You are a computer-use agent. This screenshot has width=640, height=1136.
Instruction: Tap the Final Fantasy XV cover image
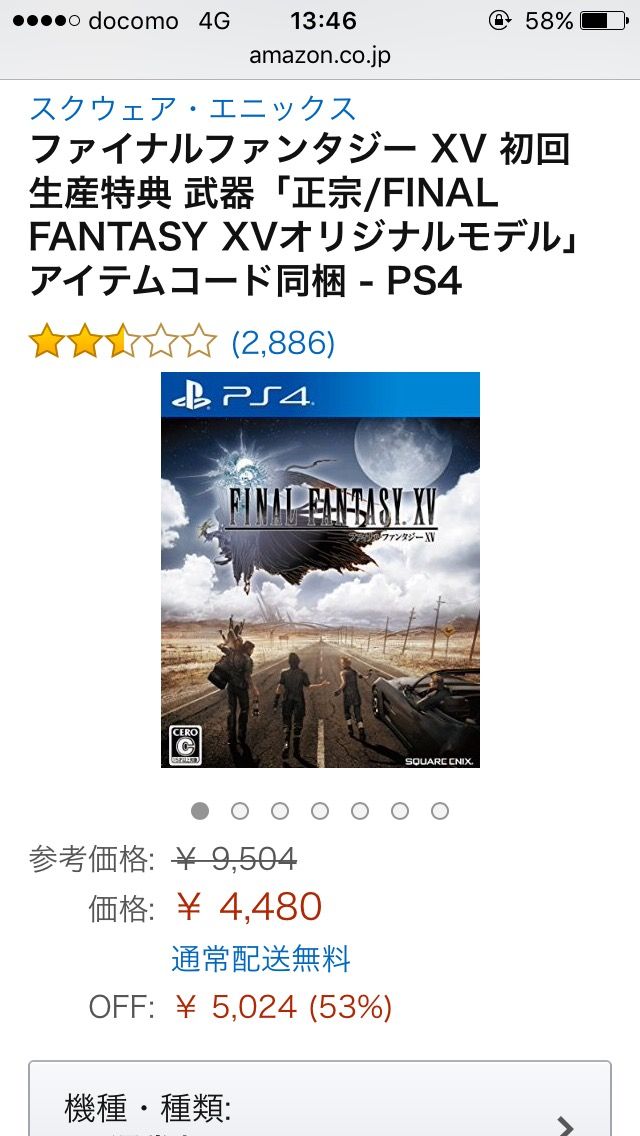click(x=320, y=569)
